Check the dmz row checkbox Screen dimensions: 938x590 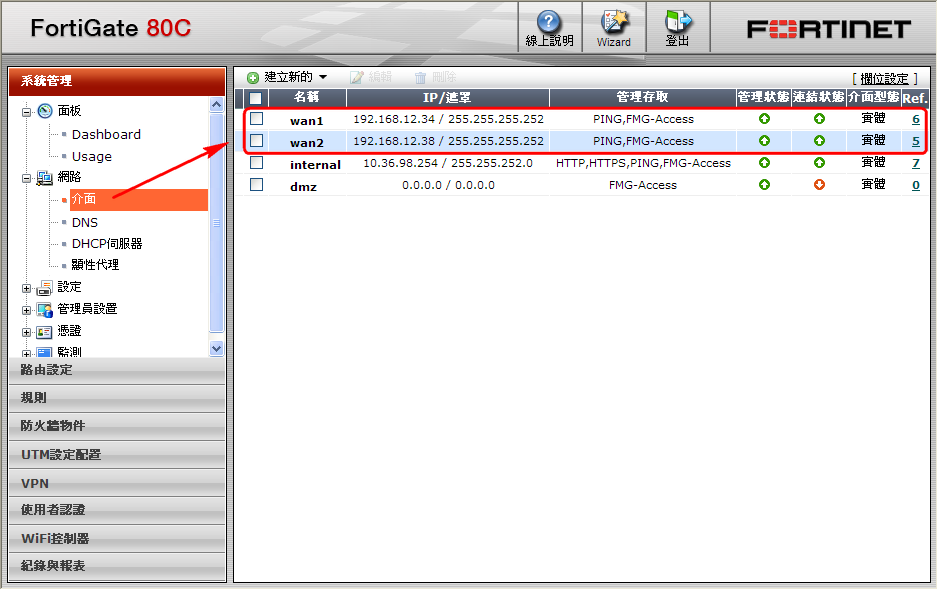(257, 184)
